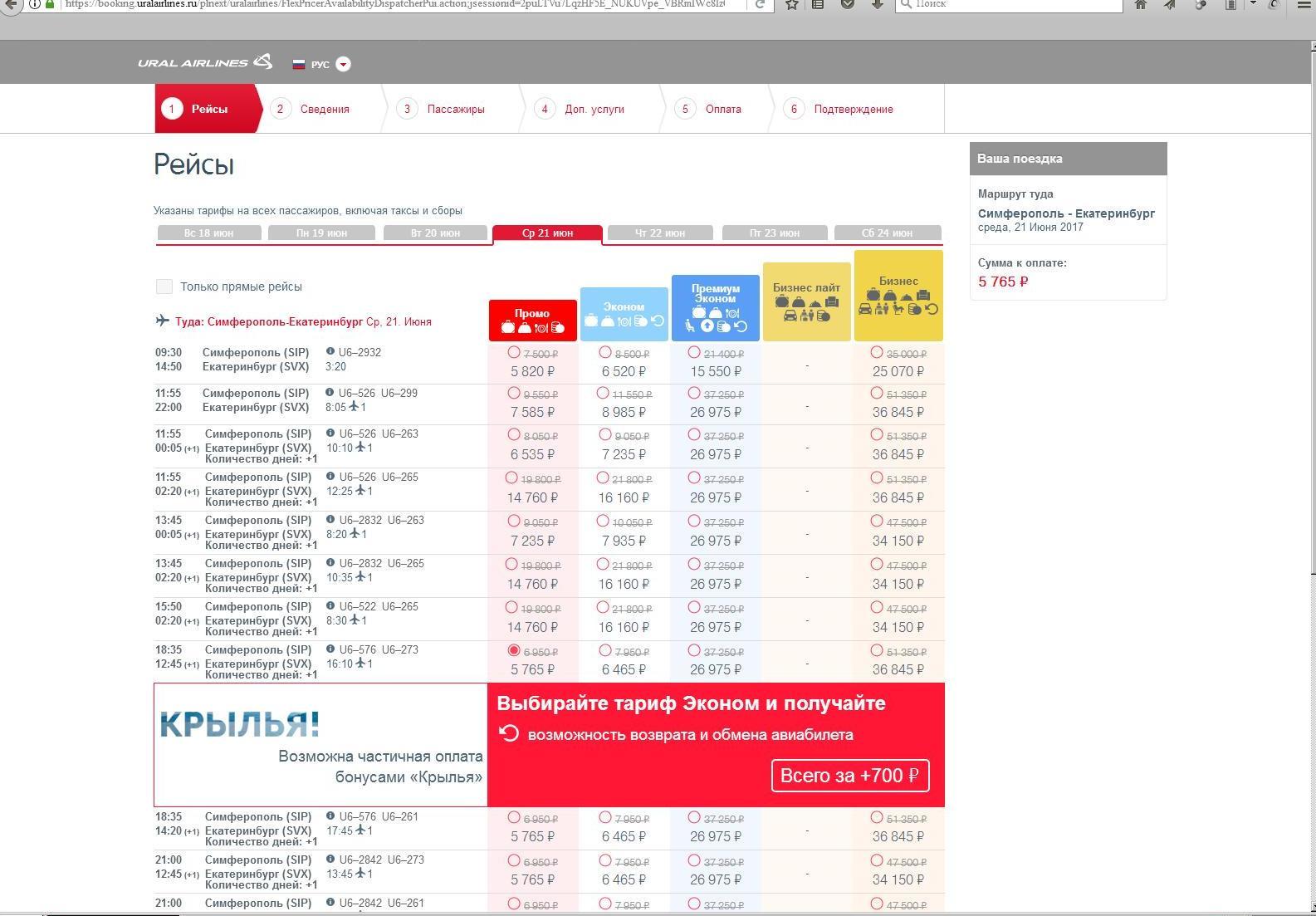Go to step 3 Пассажиры

click(442, 109)
